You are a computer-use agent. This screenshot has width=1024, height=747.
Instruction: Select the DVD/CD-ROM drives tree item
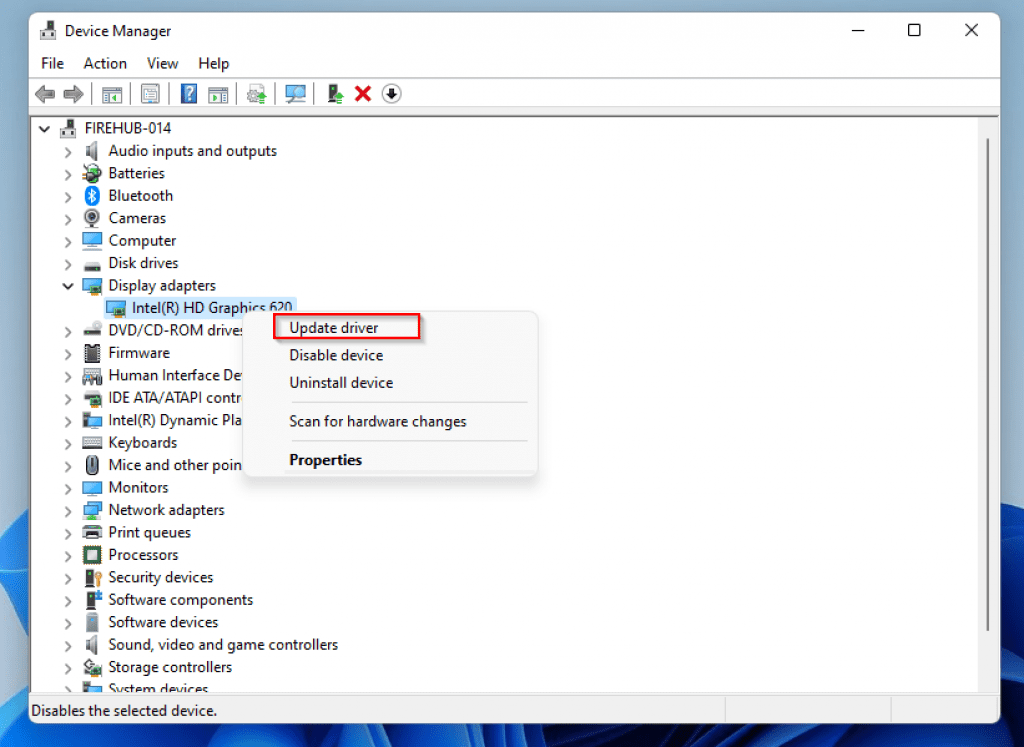click(176, 330)
